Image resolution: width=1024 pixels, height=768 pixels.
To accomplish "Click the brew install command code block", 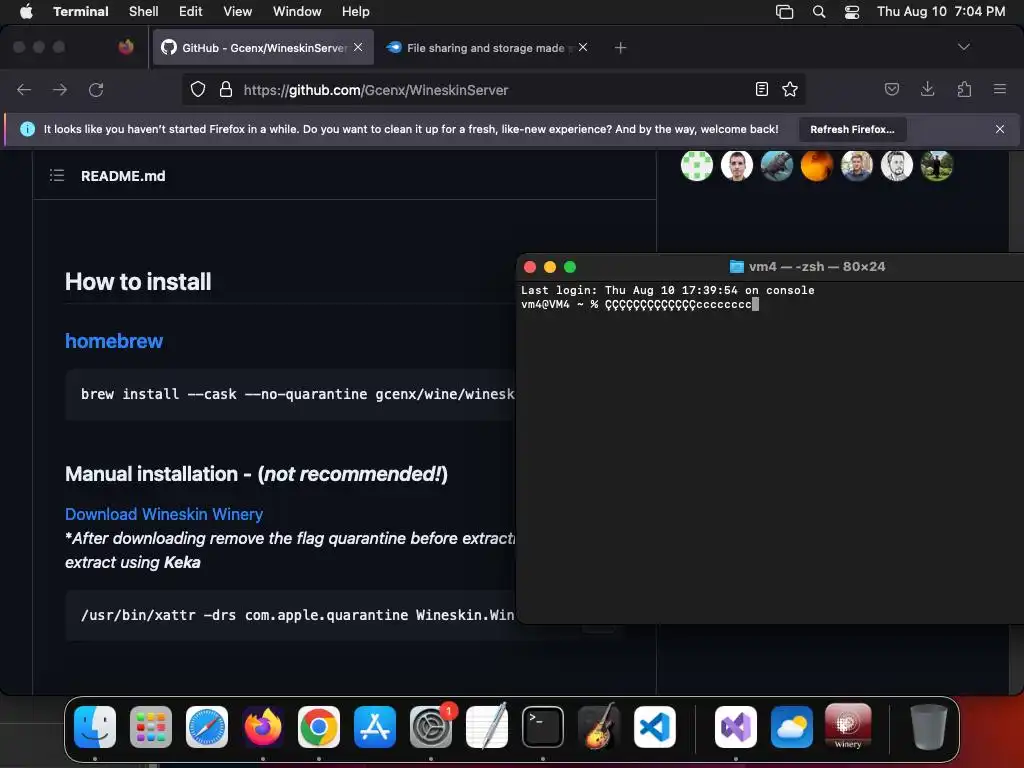I will [x=291, y=394].
